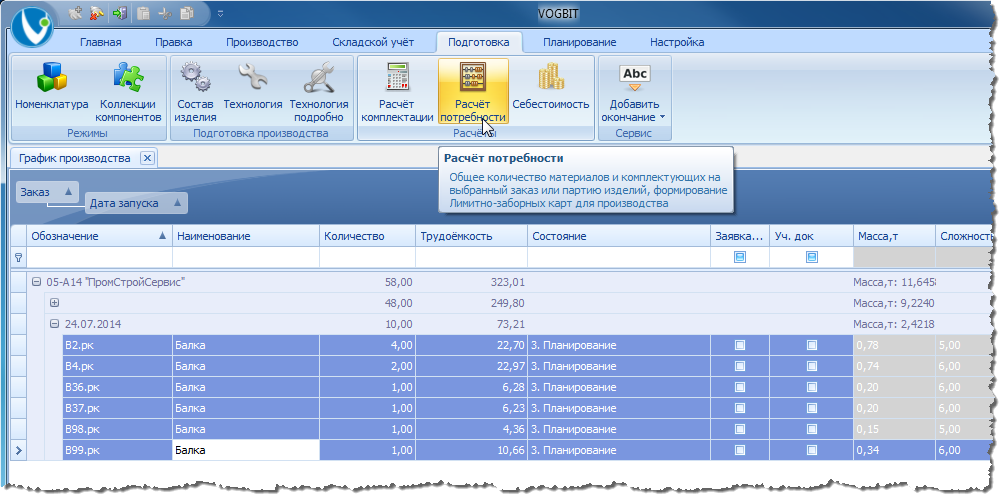The width and height of the screenshot is (1003, 498).
Task: Collapse the 05-A14 "ПромСтройСервис" group
Action: (x=36, y=282)
